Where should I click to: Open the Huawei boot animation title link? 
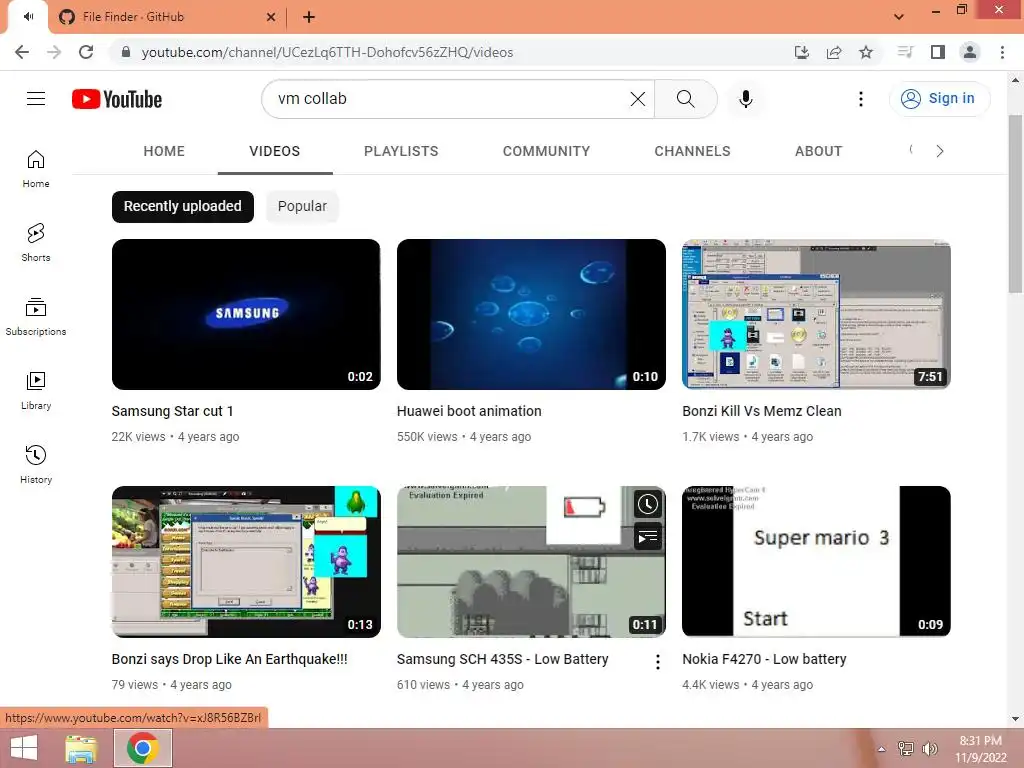[469, 411]
